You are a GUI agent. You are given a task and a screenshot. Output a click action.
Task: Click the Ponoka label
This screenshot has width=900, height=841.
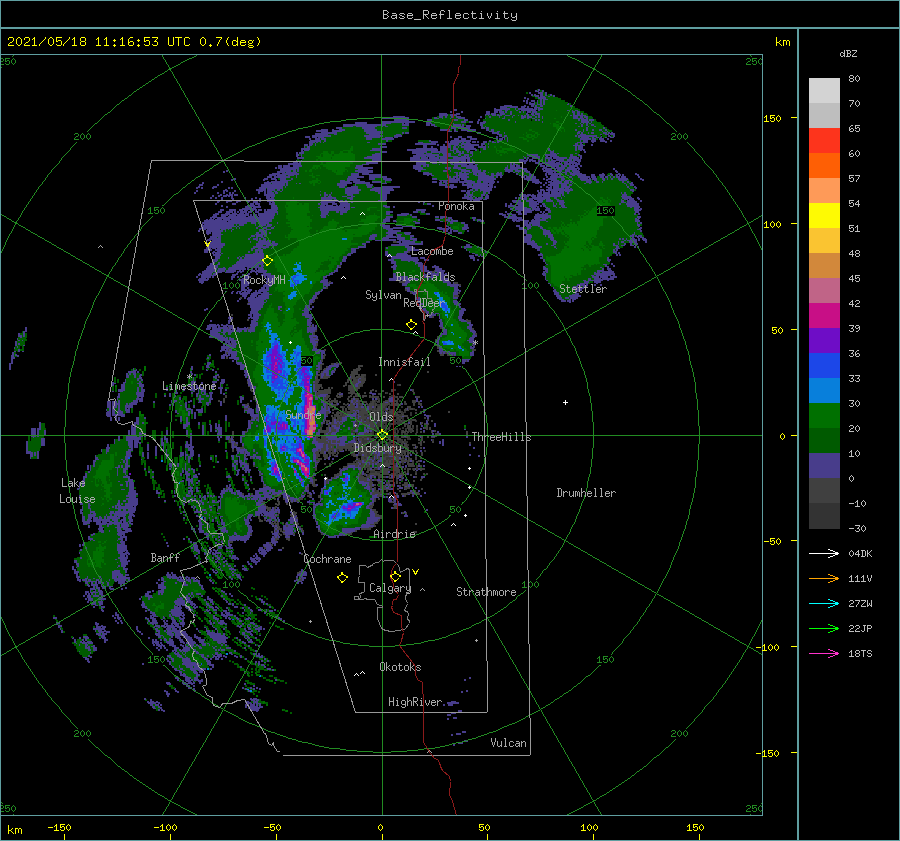click(456, 207)
